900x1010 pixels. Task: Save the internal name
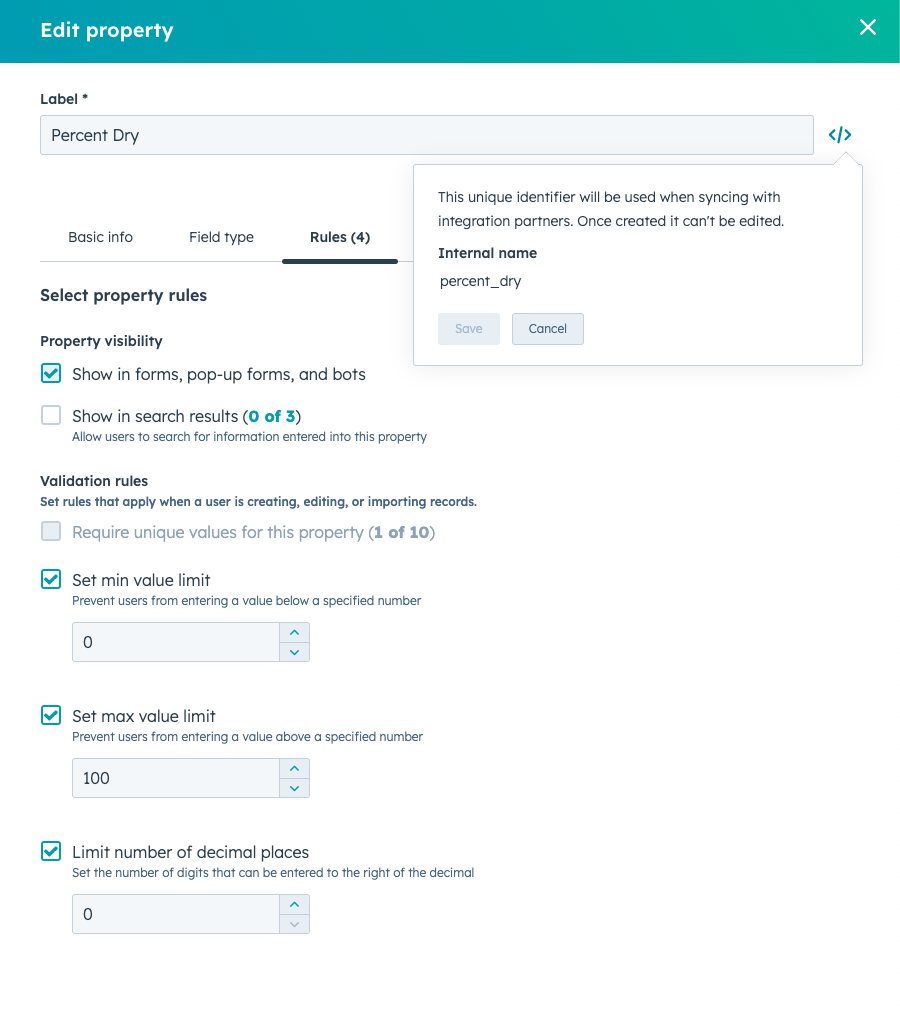click(468, 328)
